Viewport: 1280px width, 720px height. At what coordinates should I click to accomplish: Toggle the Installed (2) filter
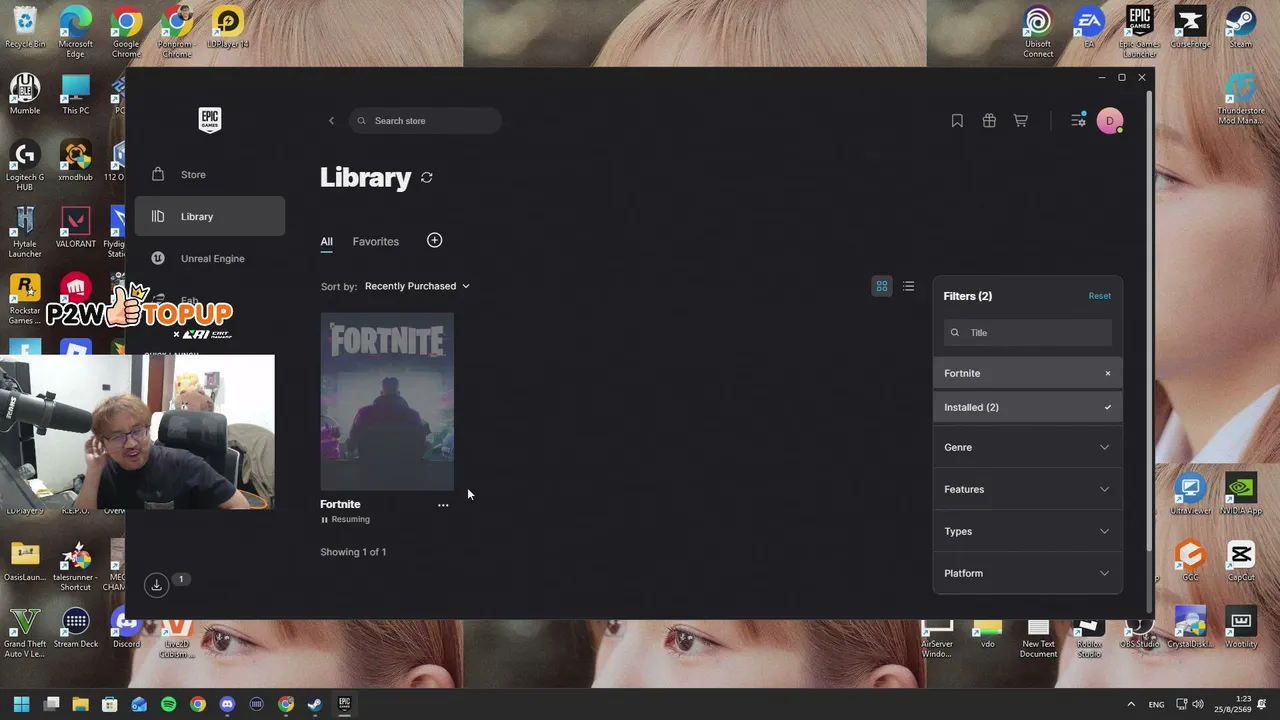1028,407
